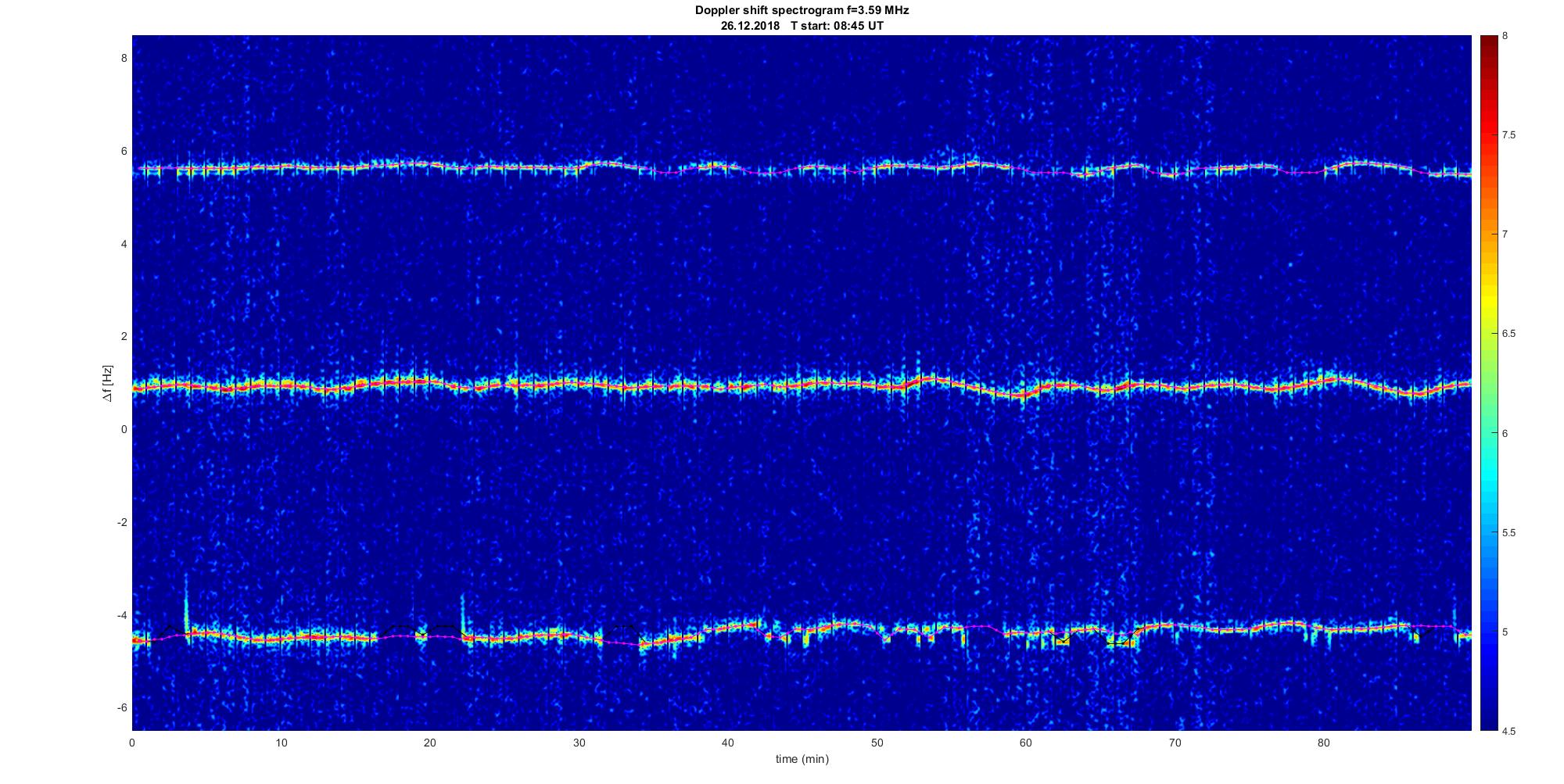Click the colorbar tick label 4.5

[1508, 732]
